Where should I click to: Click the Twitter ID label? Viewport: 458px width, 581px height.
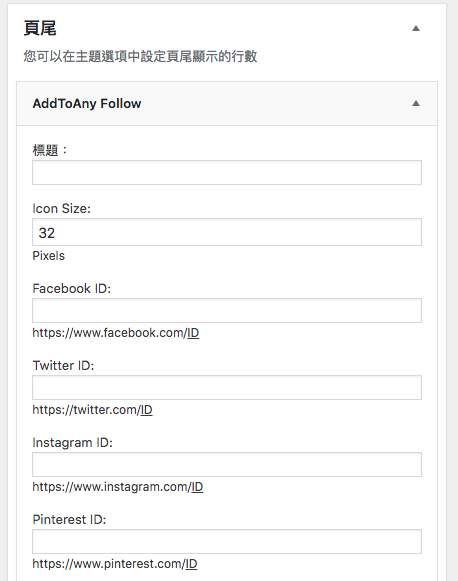pyautogui.click(x=63, y=366)
